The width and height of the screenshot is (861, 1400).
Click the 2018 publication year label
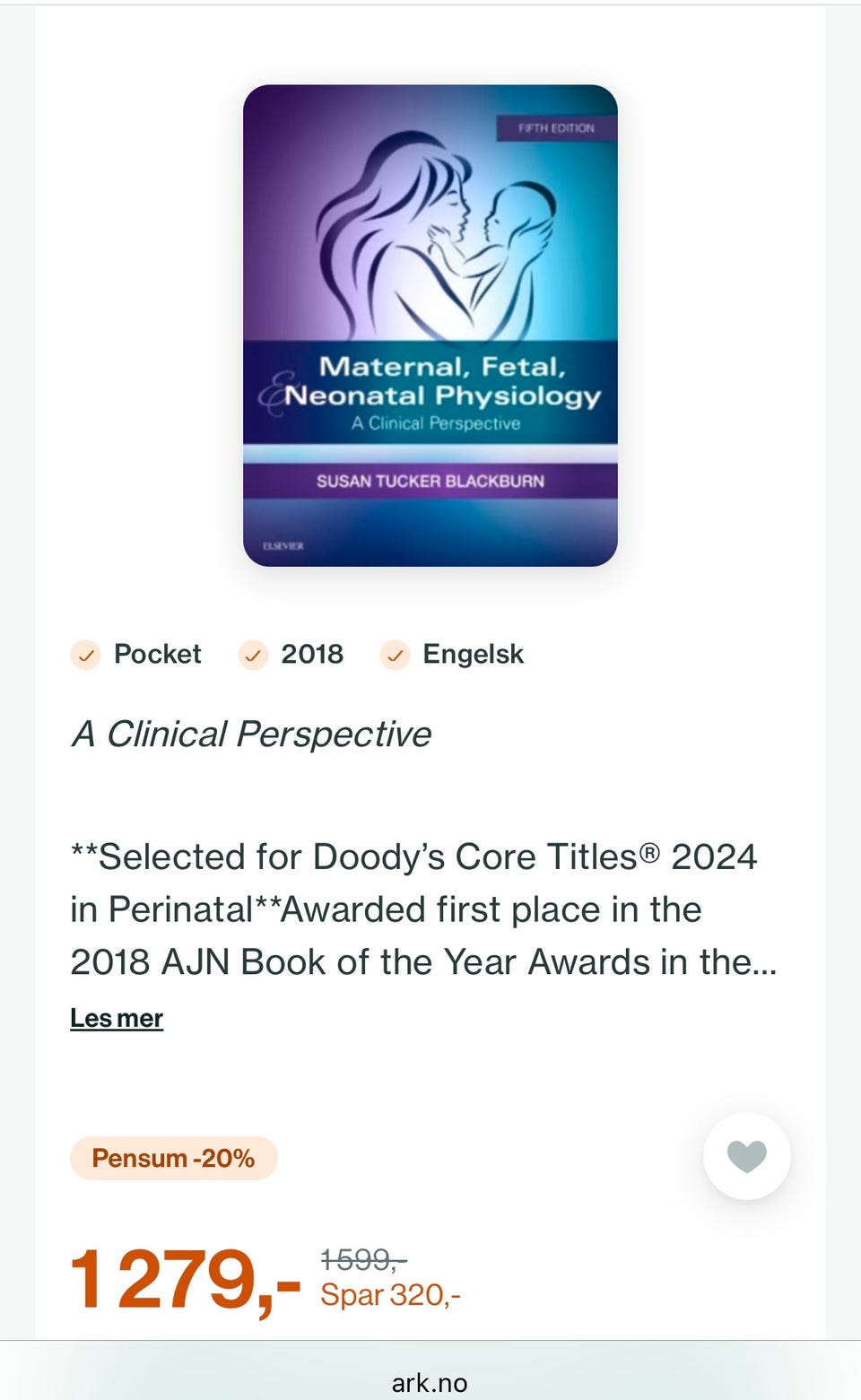tap(312, 654)
